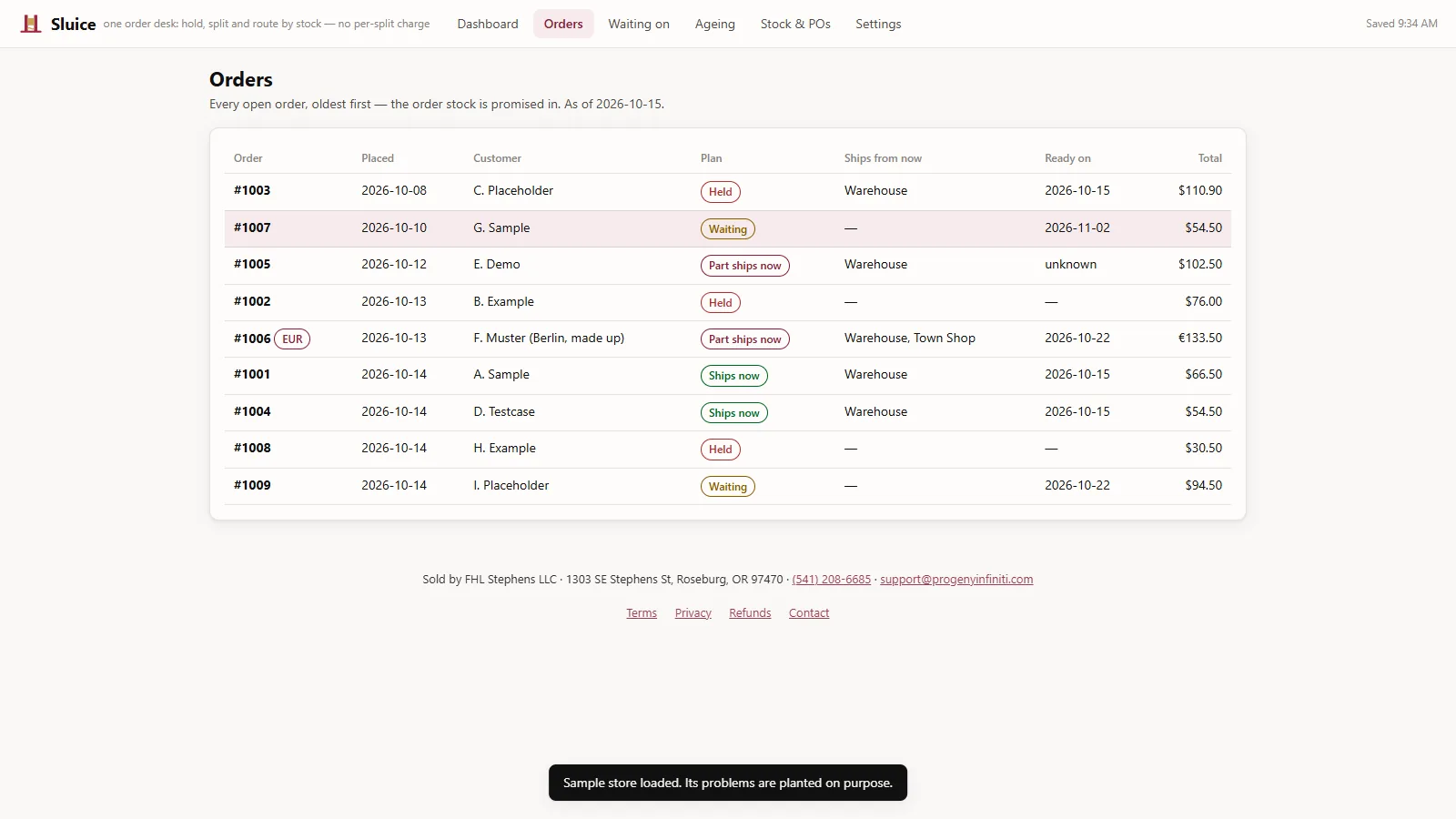
Task: Click the Held badge for B. Example
Action: (x=721, y=303)
